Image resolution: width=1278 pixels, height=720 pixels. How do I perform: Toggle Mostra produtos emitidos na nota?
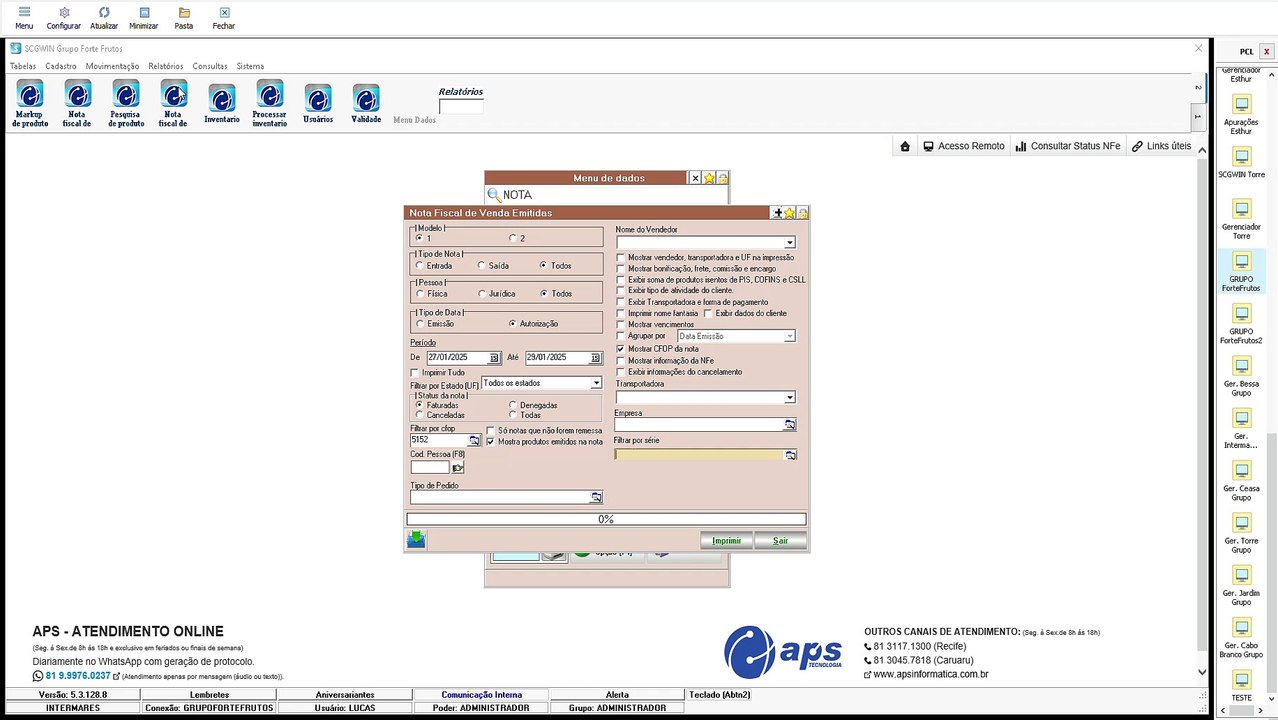pos(490,442)
